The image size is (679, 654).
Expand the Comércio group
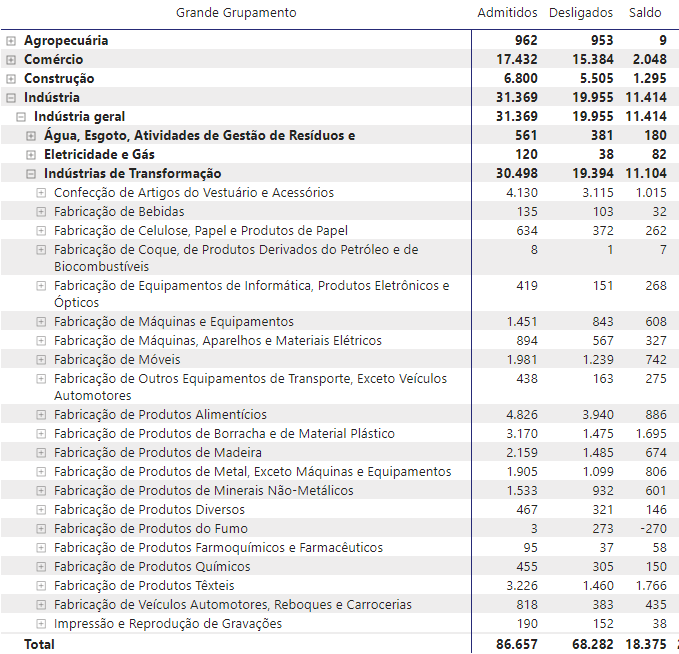(x=11, y=60)
